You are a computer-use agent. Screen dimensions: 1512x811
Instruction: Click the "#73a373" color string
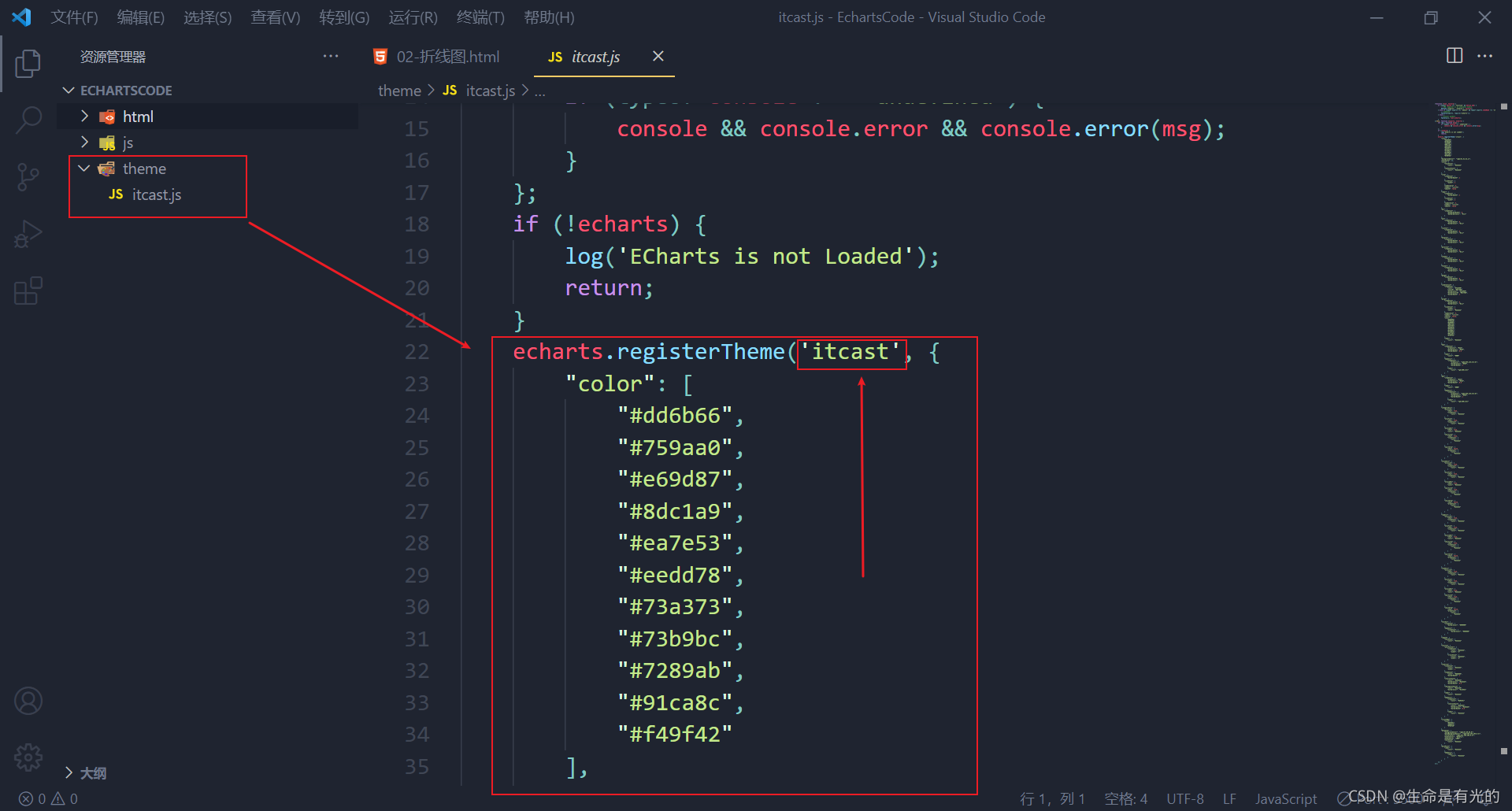pos(675,607)
